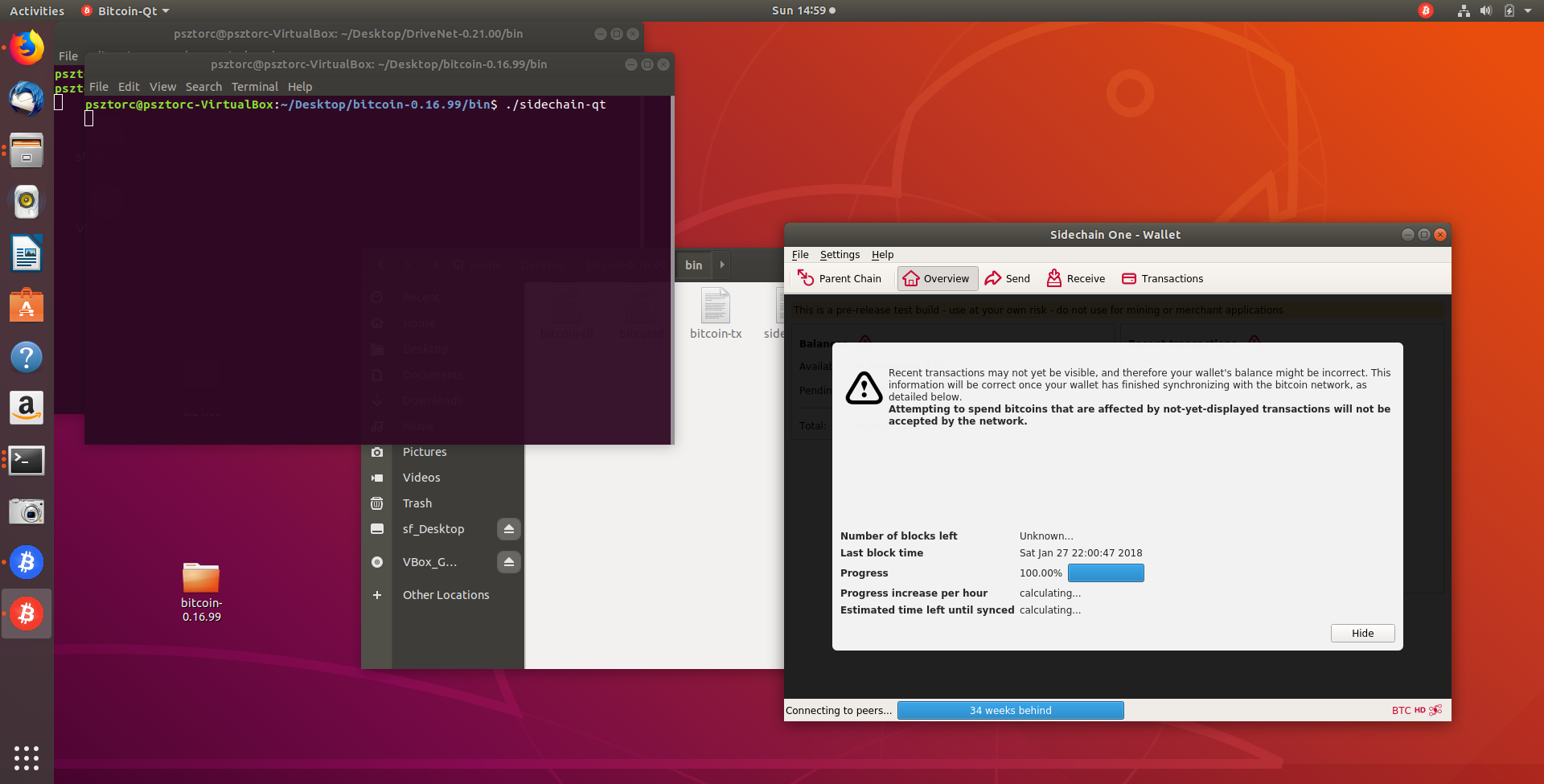The height and width of the screenshot is (784, 1544).
Task: Hide the sync warning overlay
Action: [x=1362, y=633]
